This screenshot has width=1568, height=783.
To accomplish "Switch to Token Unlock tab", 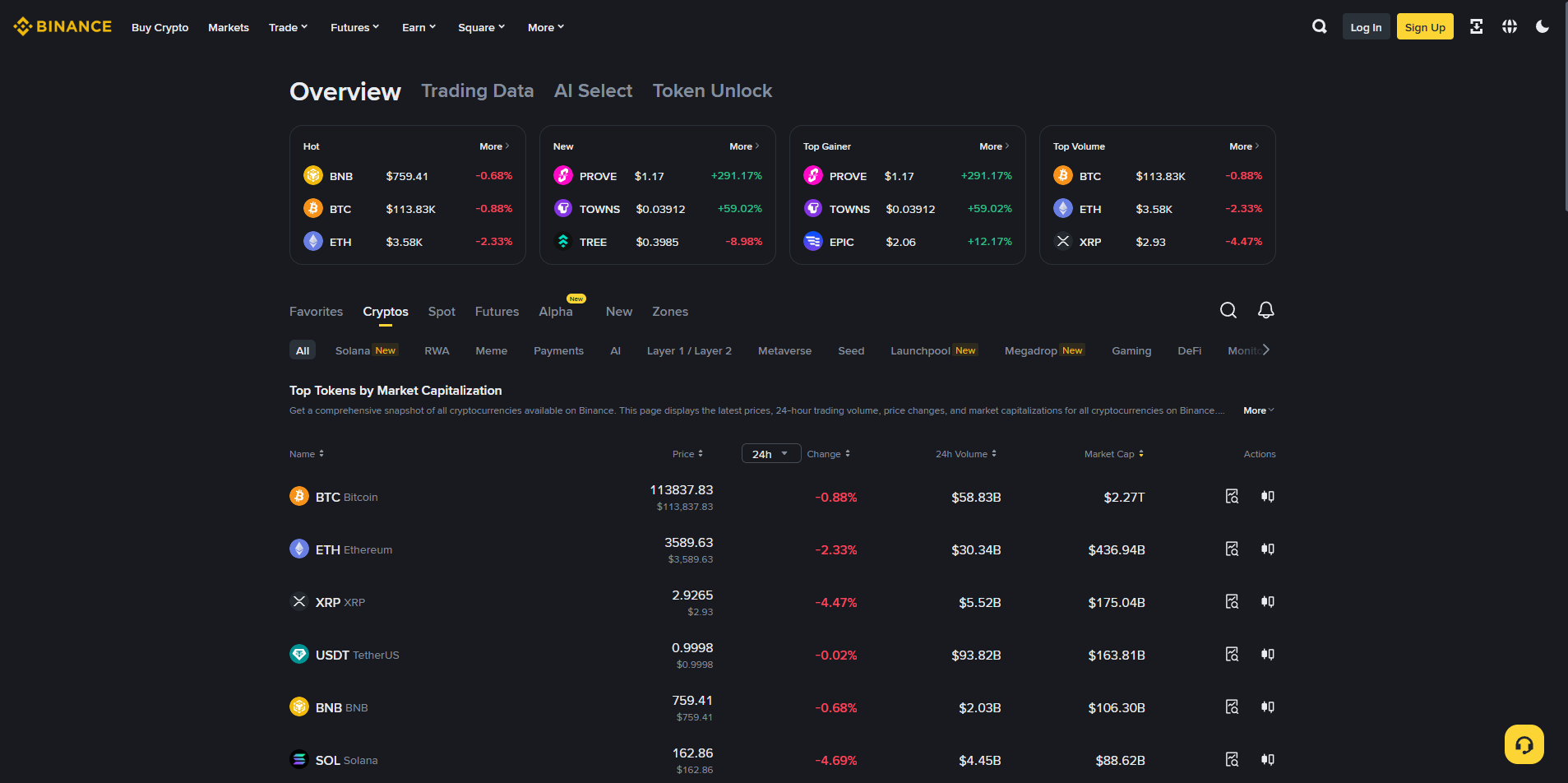I will tap(713, 90).
